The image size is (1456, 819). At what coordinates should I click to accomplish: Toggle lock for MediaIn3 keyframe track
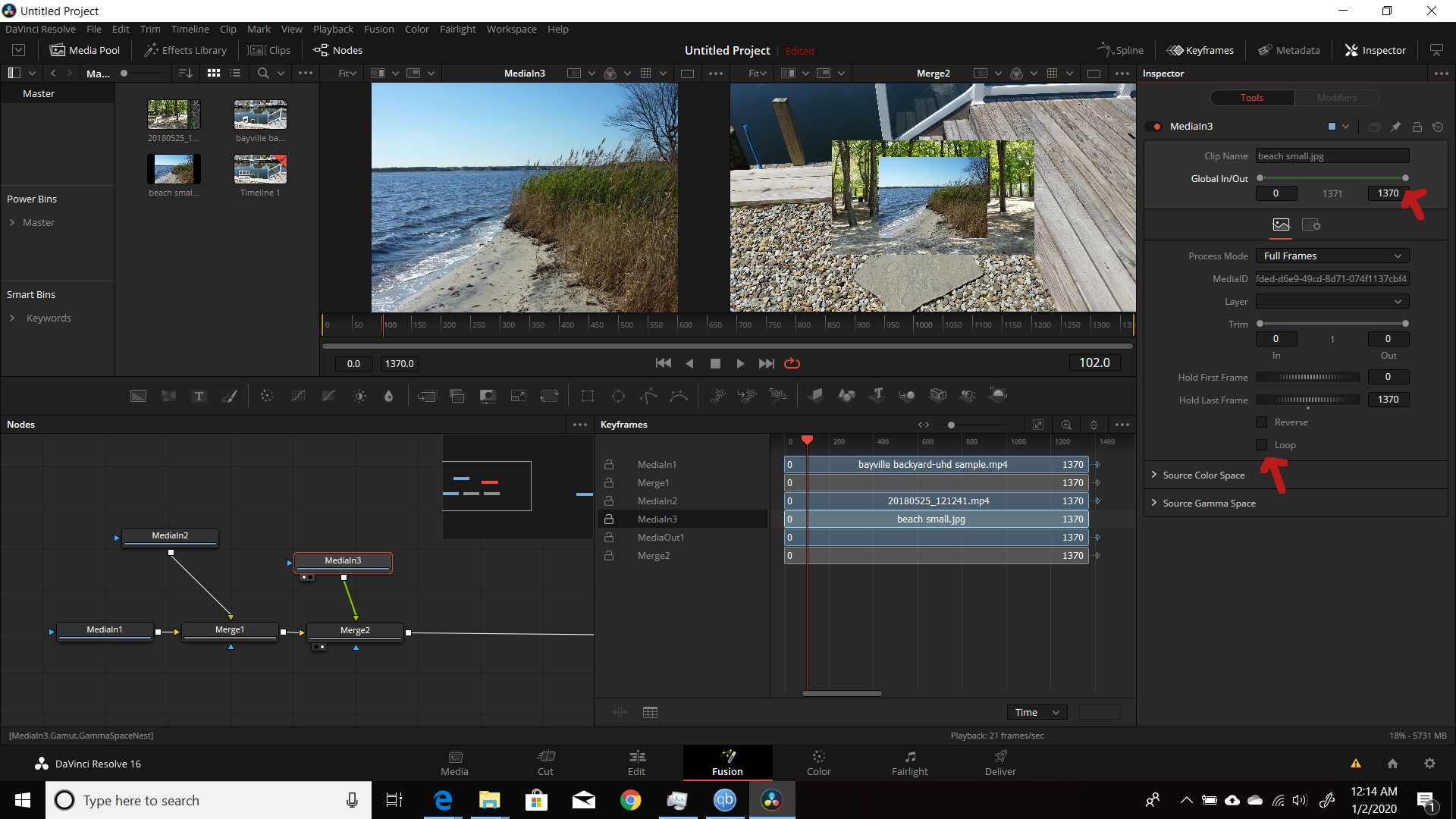click(609, 519)
